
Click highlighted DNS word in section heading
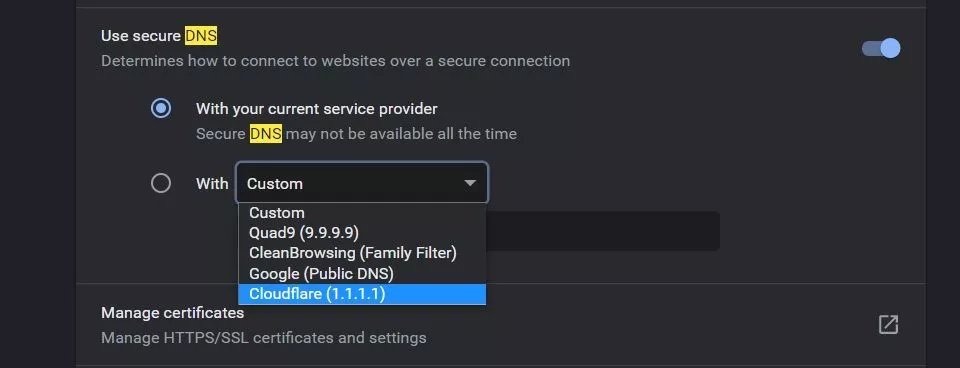click(201, 36)
